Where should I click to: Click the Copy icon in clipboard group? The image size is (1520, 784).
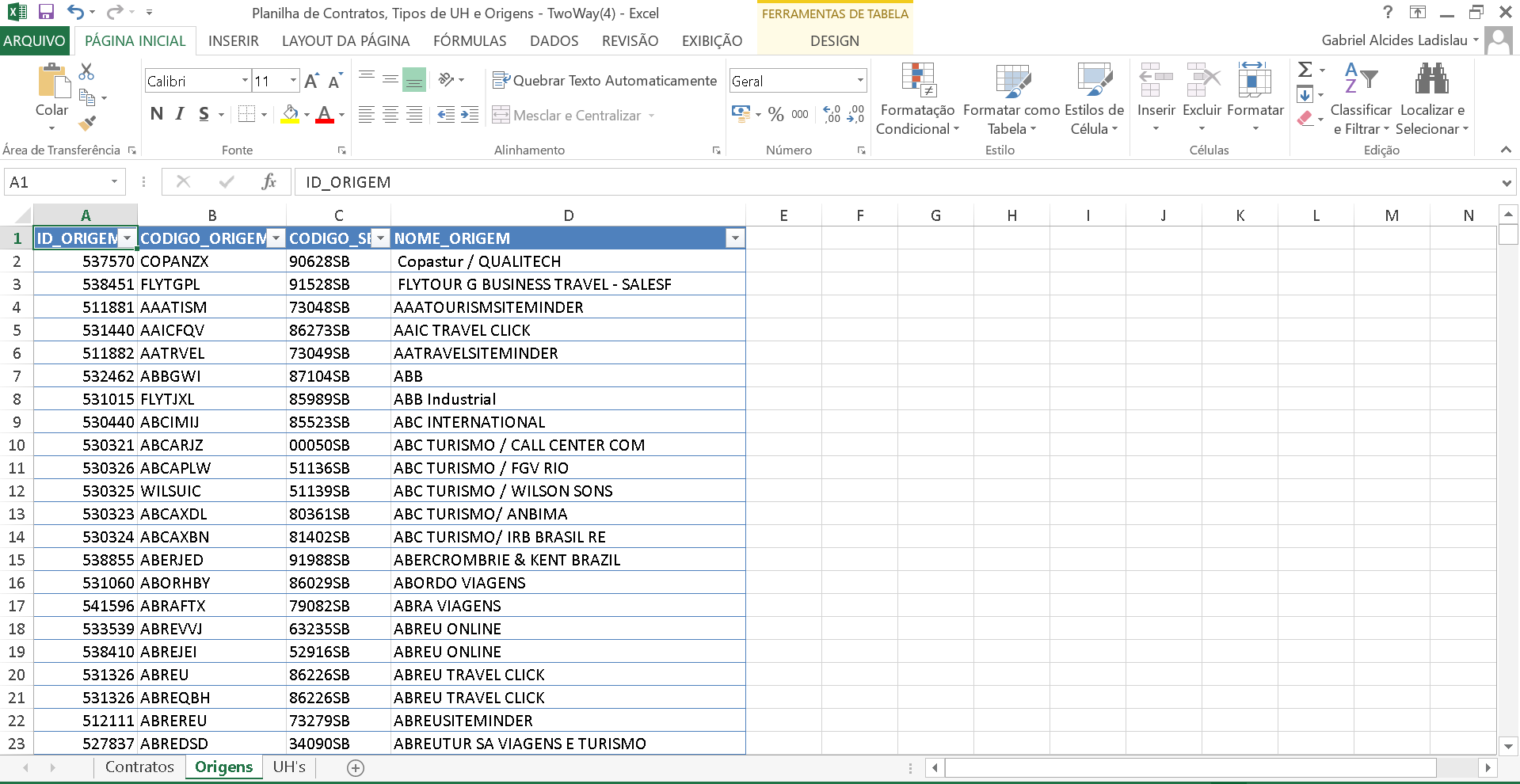pyautogui.click(x=87, y=97)
